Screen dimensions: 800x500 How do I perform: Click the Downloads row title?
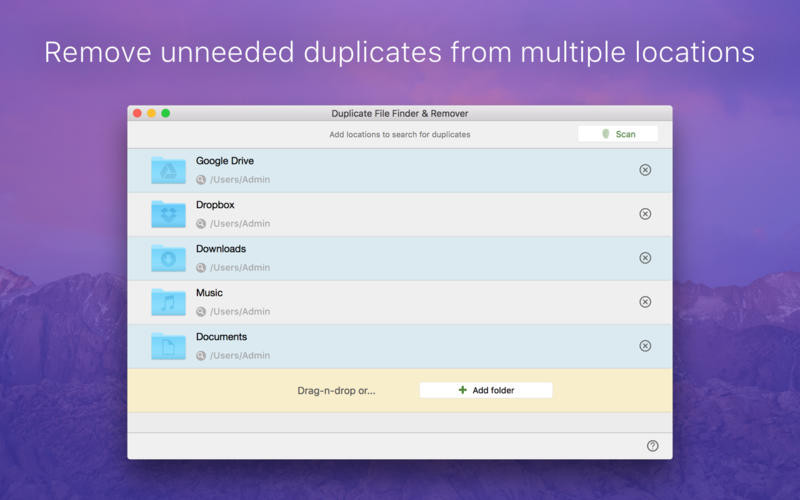pyautogui.click(x=221, y=248)
